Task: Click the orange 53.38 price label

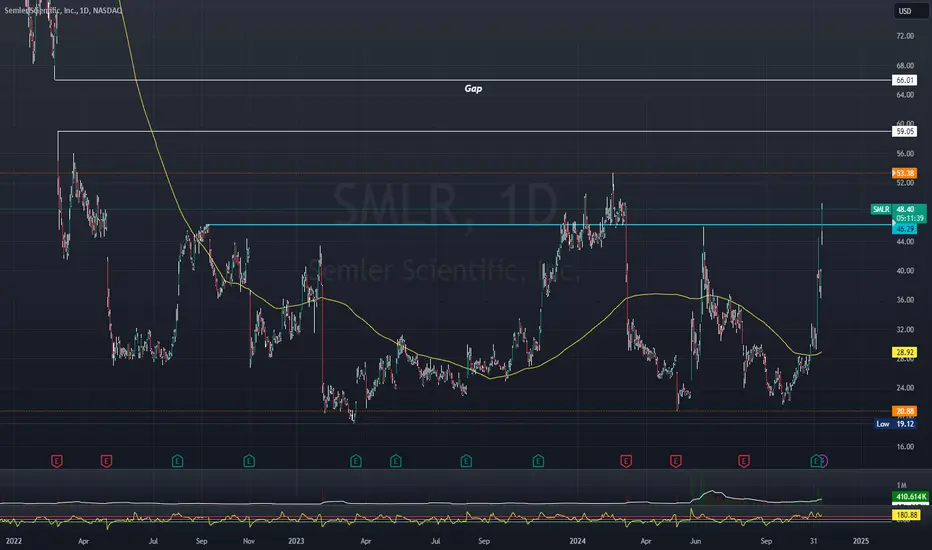Action: click(904, 173)
